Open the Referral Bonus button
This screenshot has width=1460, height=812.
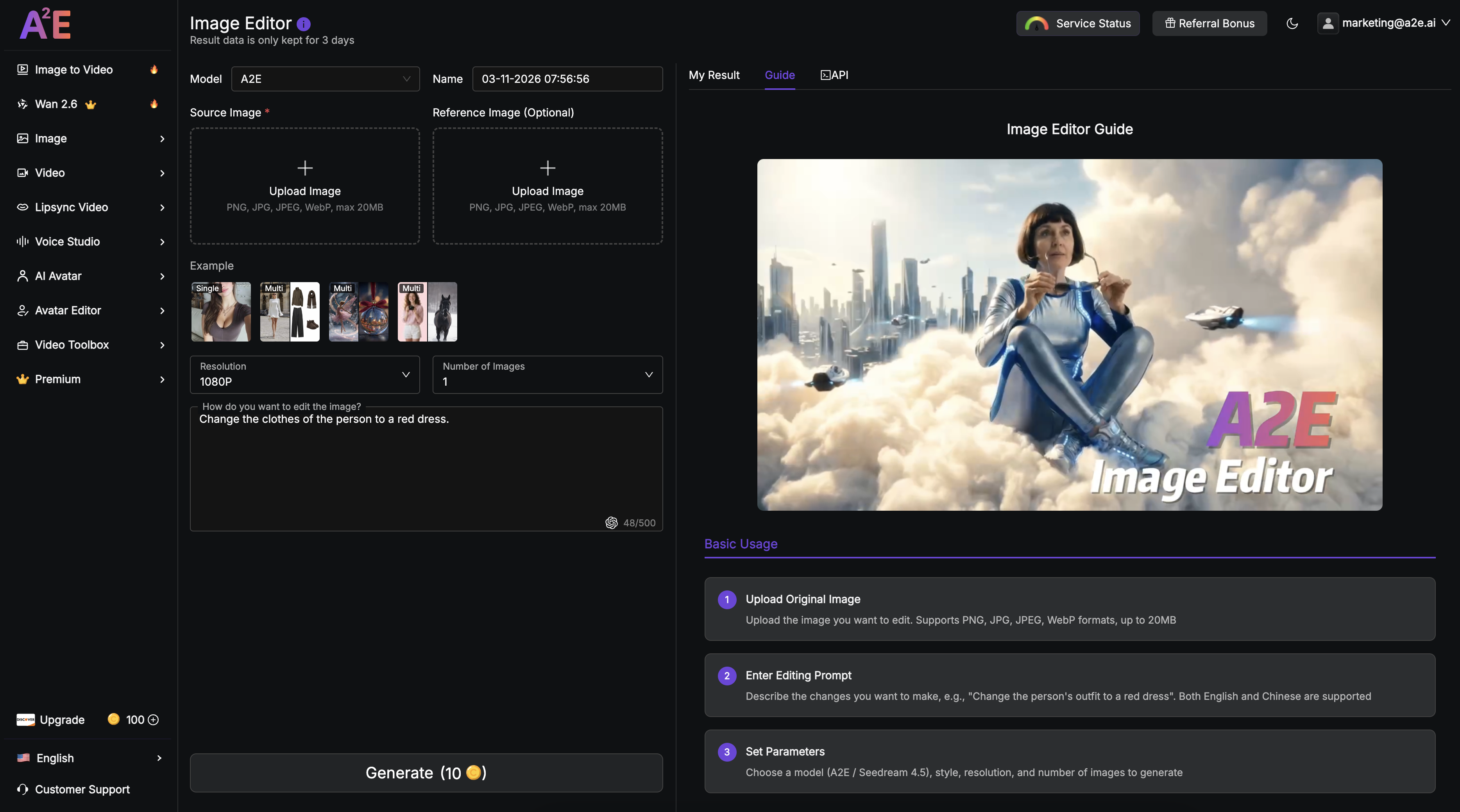click(1210, 23)
